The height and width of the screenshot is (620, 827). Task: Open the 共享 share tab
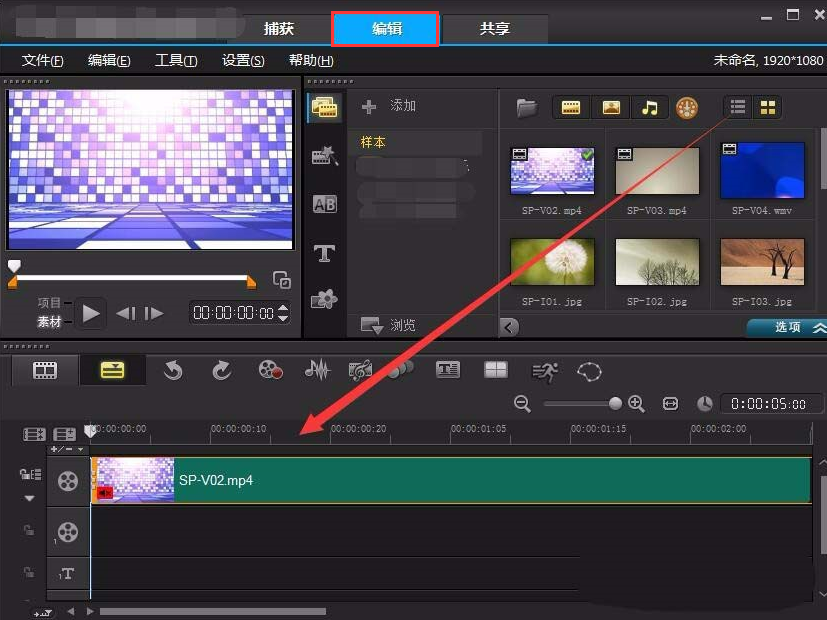point(494,28)
